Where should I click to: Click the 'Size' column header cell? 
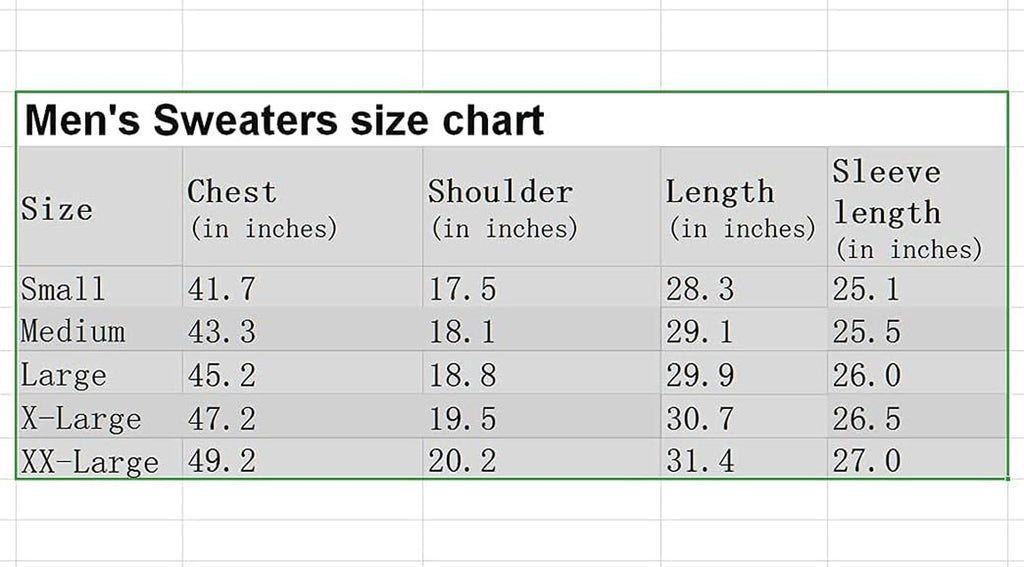pyautogui.click(x=58, y=210)
